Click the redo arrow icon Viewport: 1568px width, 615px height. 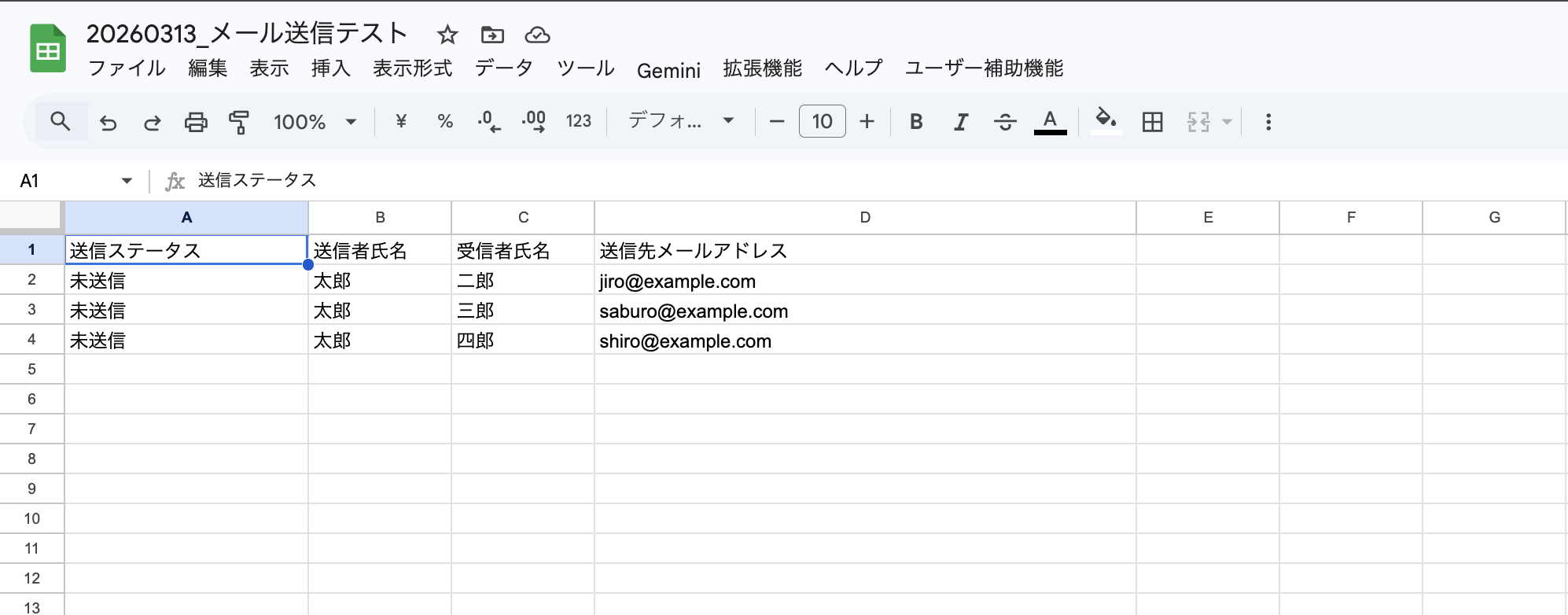pos(152,122)
